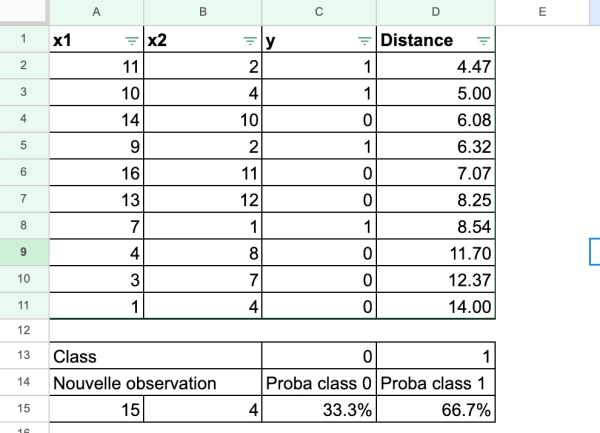Select the 33.3% probability cell
This screenshot has height=433, width=600.
click(319, 408)
